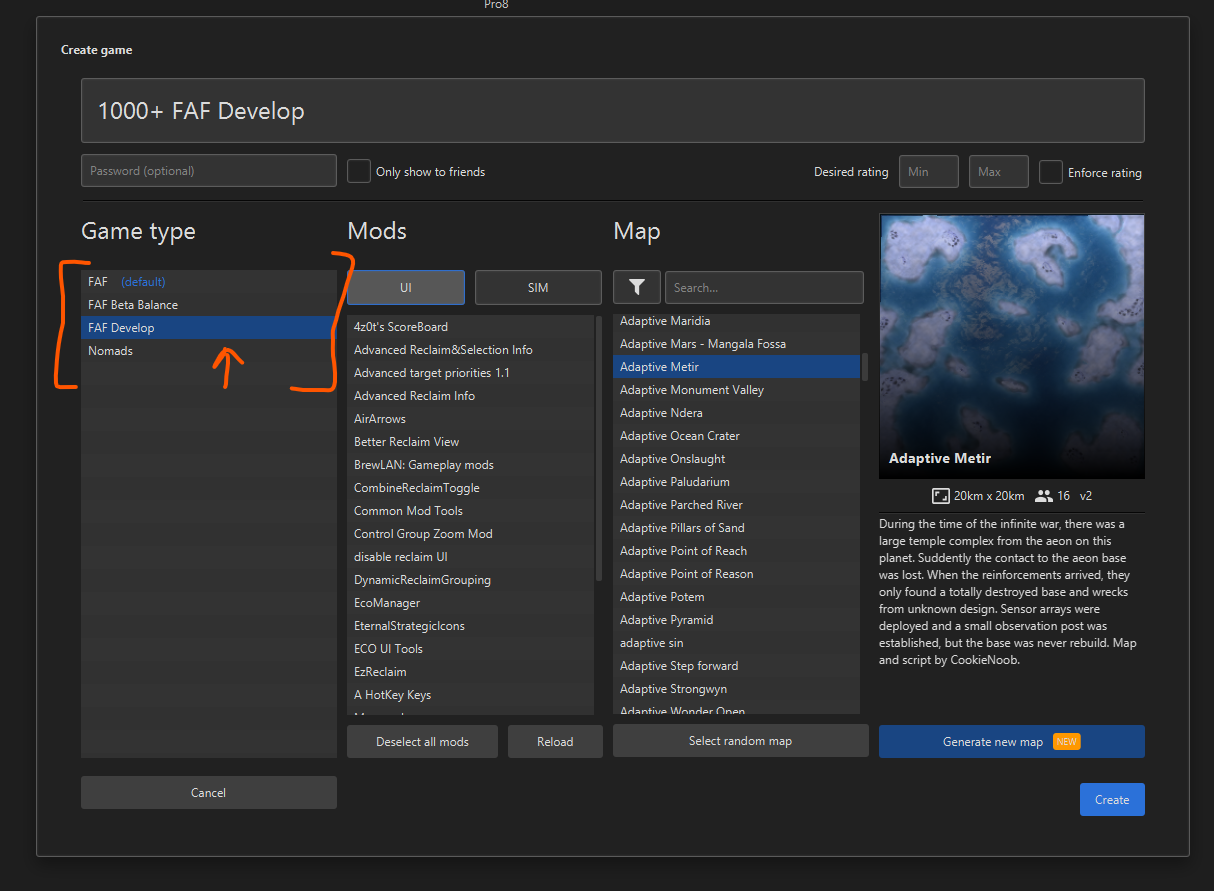This screenshot has width=1214, height=891.
Task: Toggle the Only show to friends checkbox
Action: [x=359, y=171]
